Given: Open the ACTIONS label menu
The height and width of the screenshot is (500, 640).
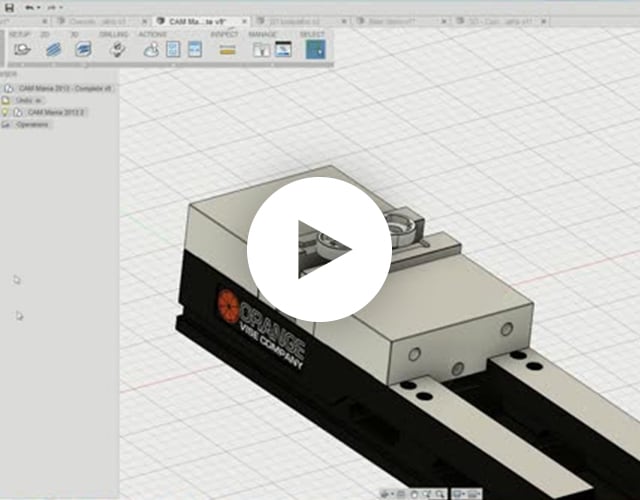Looking at the screenshot, I should coord(152,34).
